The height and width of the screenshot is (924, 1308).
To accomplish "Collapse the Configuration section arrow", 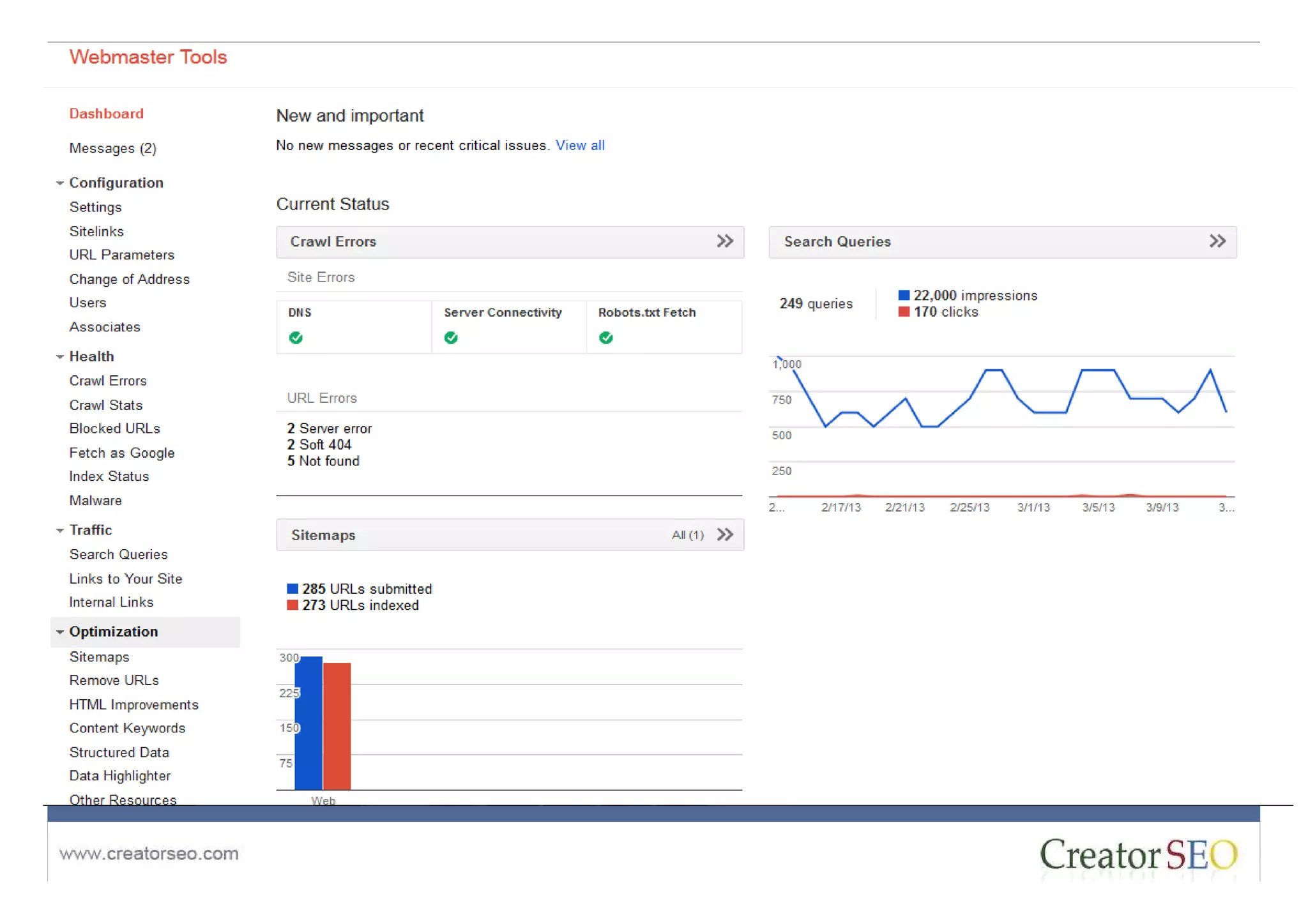I will click(59, 183).
